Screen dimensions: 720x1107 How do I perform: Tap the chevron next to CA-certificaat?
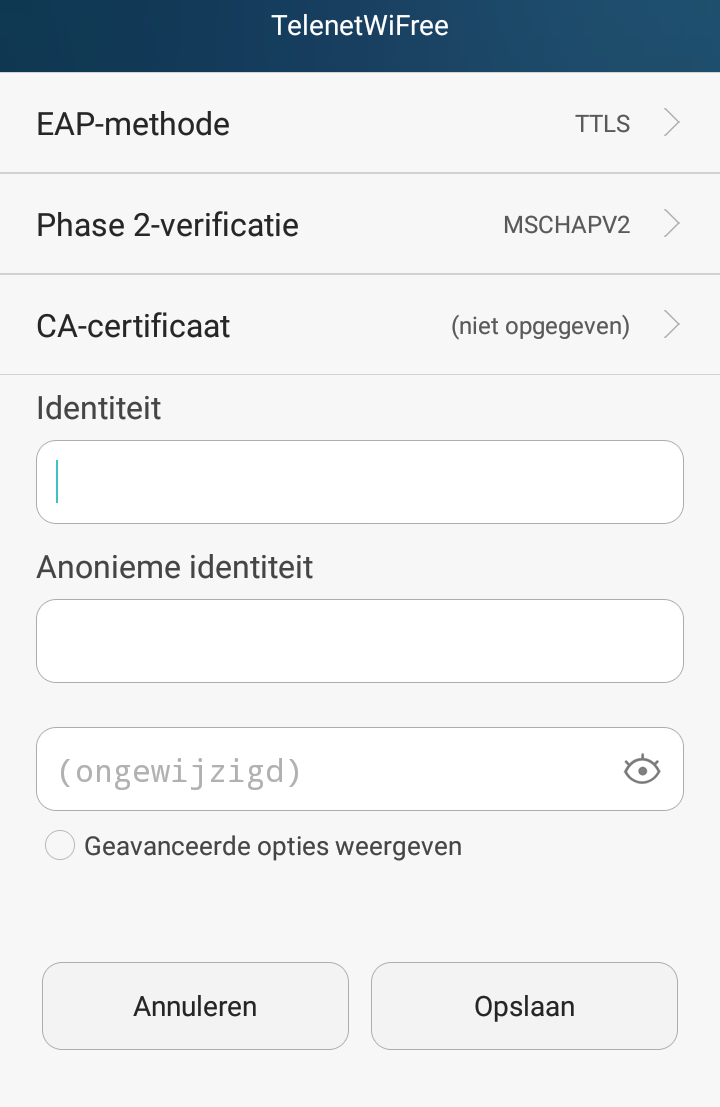pos(672,325)
